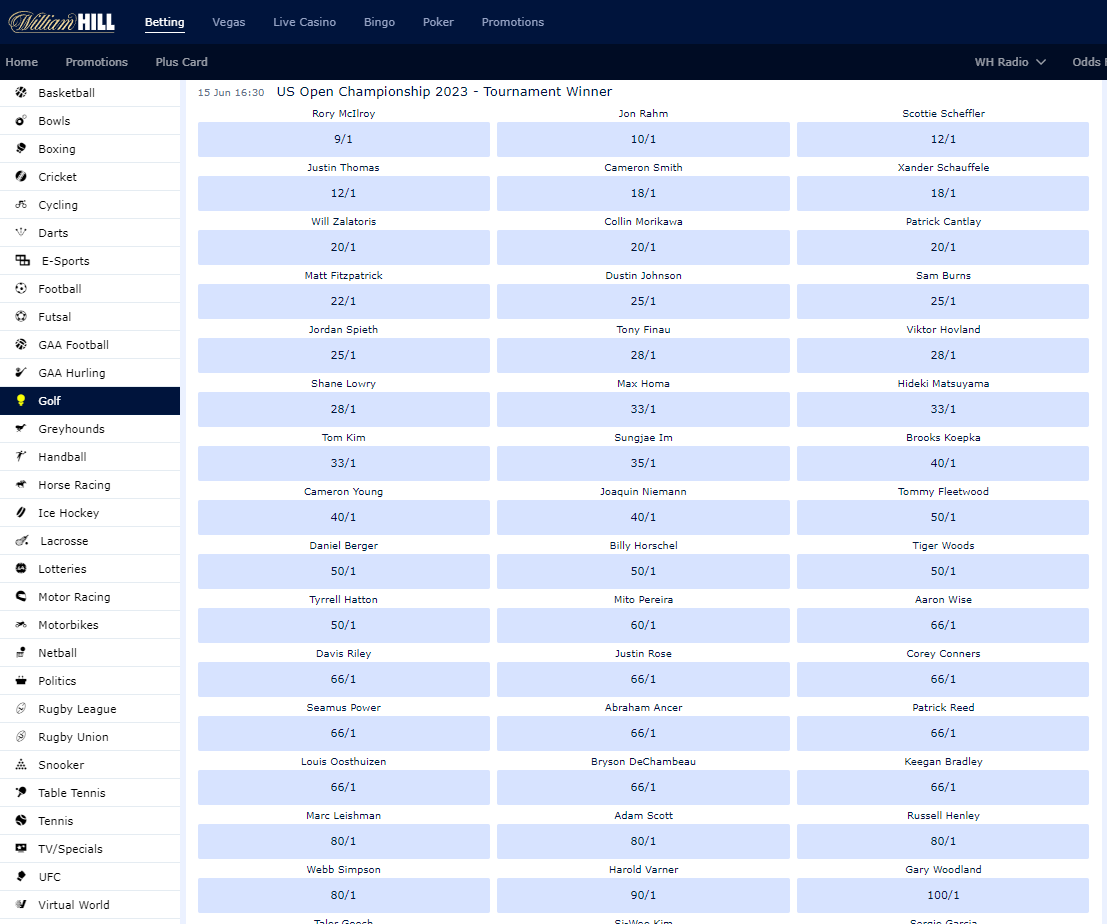The width and height of the screenshot is (1107, 924).
Task: Go to Home in secondary navigation
Action: coord(22,62)
